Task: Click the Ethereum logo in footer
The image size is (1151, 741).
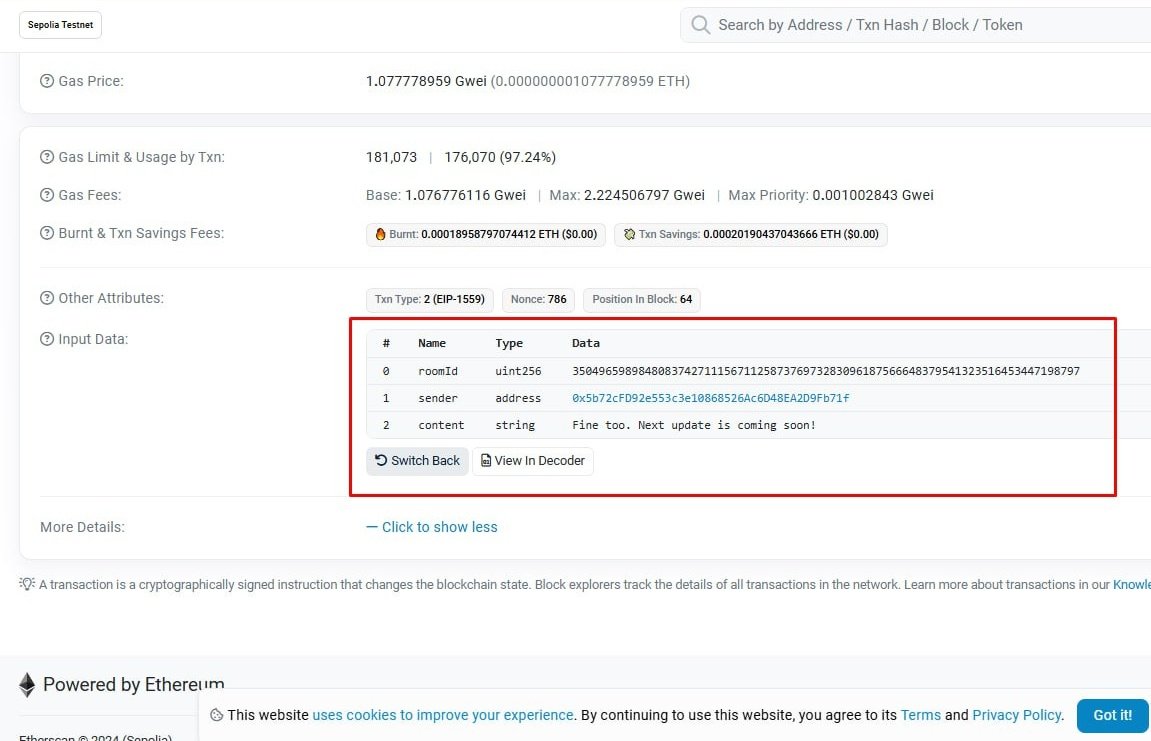Action: coord(27,684)
